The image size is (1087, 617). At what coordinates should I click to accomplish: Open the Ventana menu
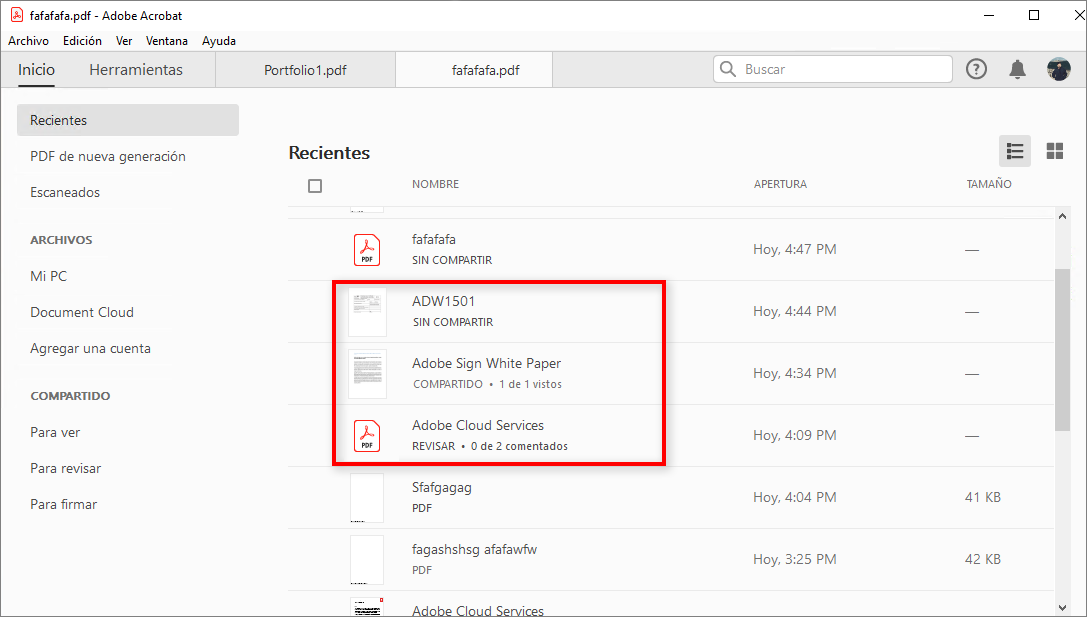click(166, 41)
